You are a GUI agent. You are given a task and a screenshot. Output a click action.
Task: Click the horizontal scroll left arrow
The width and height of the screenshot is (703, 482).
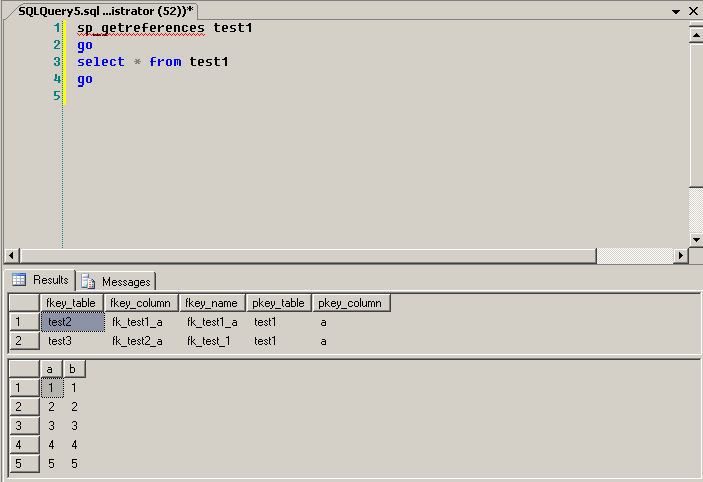click(11, 256)
